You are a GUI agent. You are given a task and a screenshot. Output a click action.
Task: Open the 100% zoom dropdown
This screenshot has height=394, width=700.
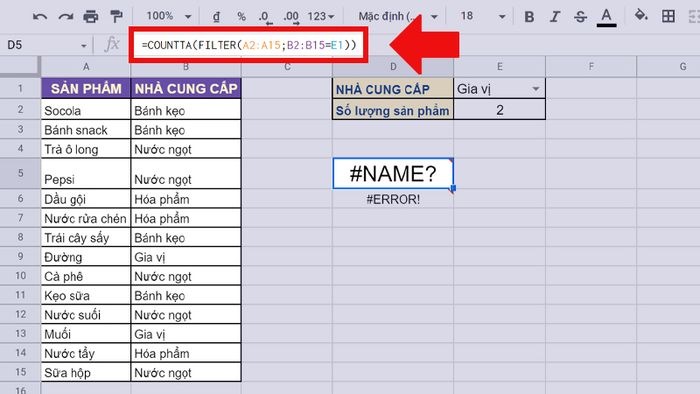coord(169,17)
